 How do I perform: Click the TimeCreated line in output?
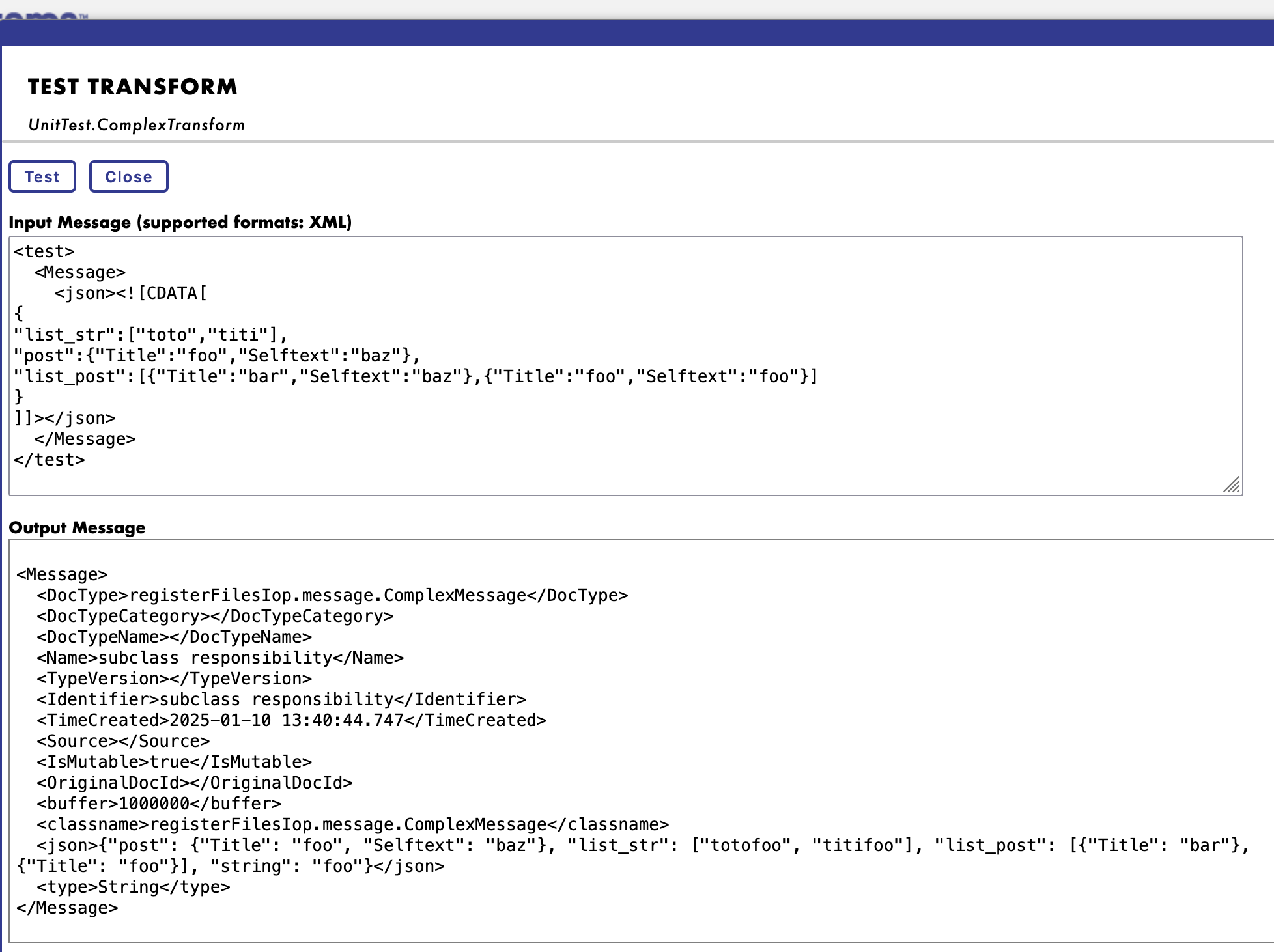point(291,720)
